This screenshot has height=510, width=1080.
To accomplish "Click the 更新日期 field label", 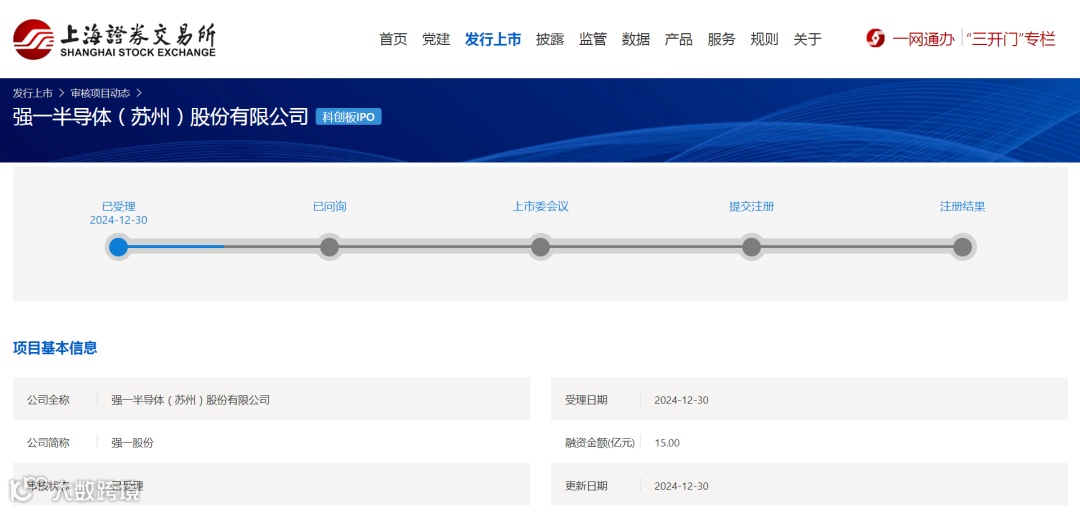I will (586, 486).
